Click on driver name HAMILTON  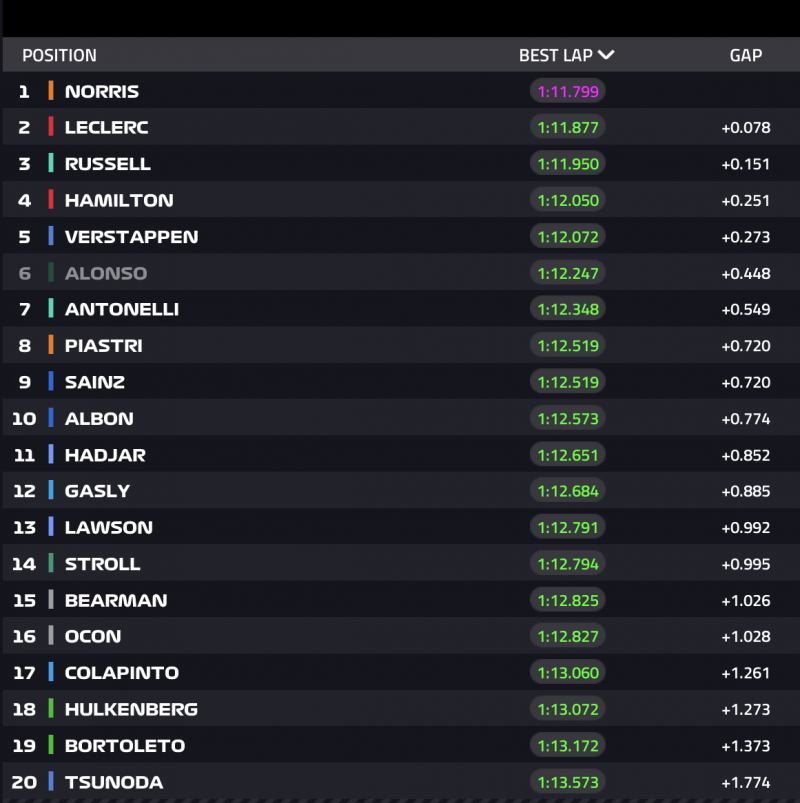coord(119,200)
